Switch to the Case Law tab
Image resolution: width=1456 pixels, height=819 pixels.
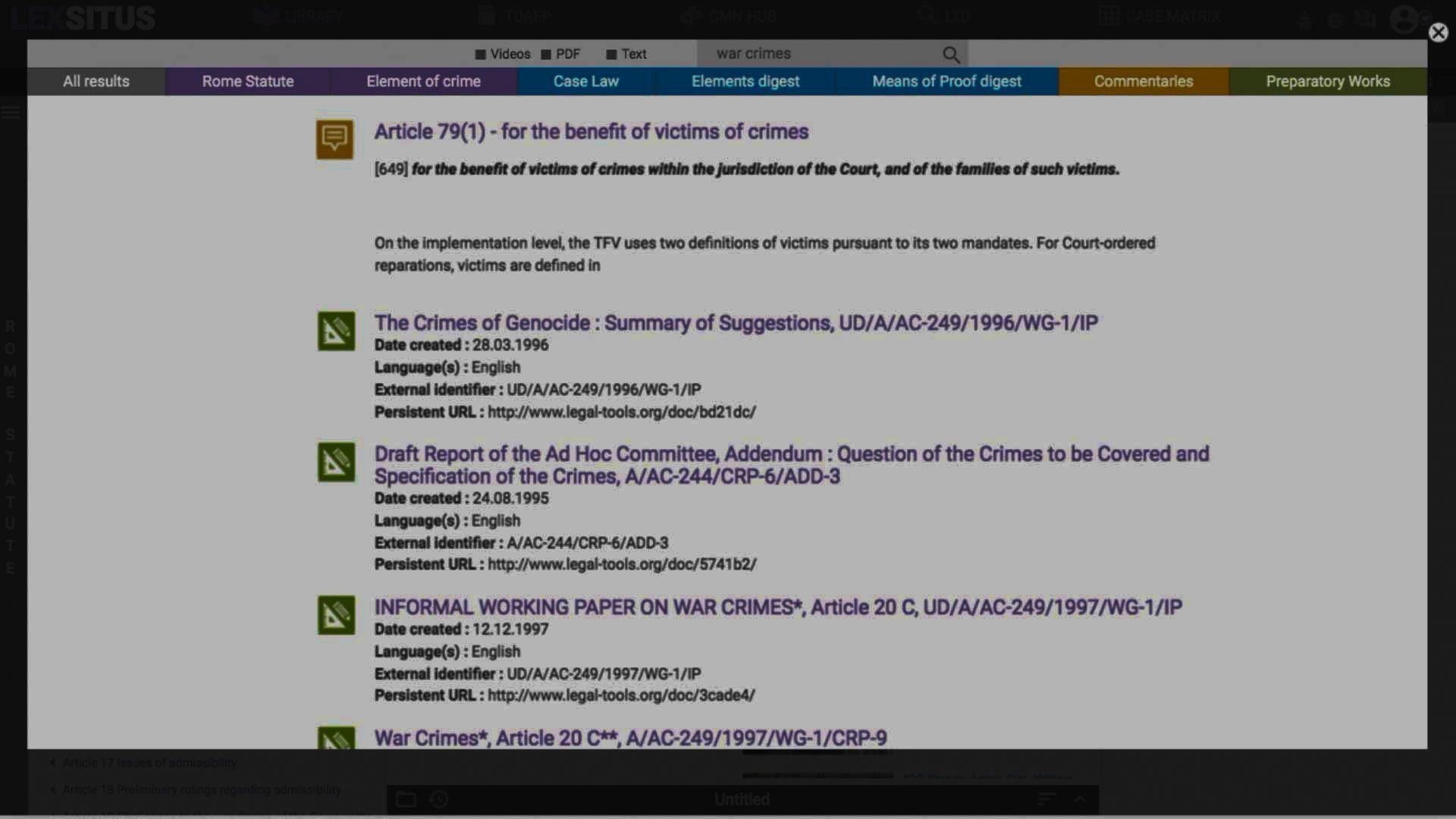click(585, 81)
